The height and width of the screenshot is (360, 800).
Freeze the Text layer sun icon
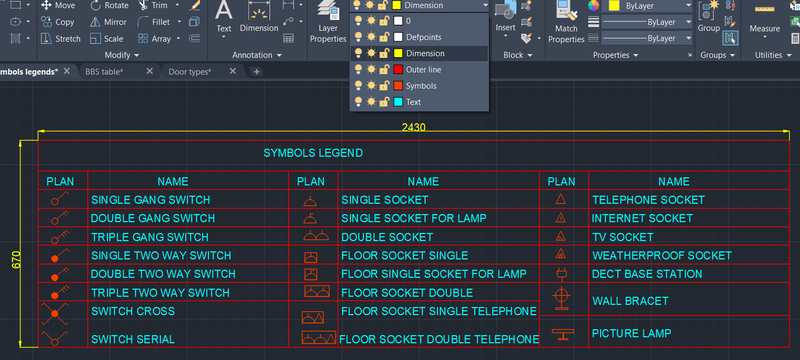pyautogui.click(x=371, y=102)
